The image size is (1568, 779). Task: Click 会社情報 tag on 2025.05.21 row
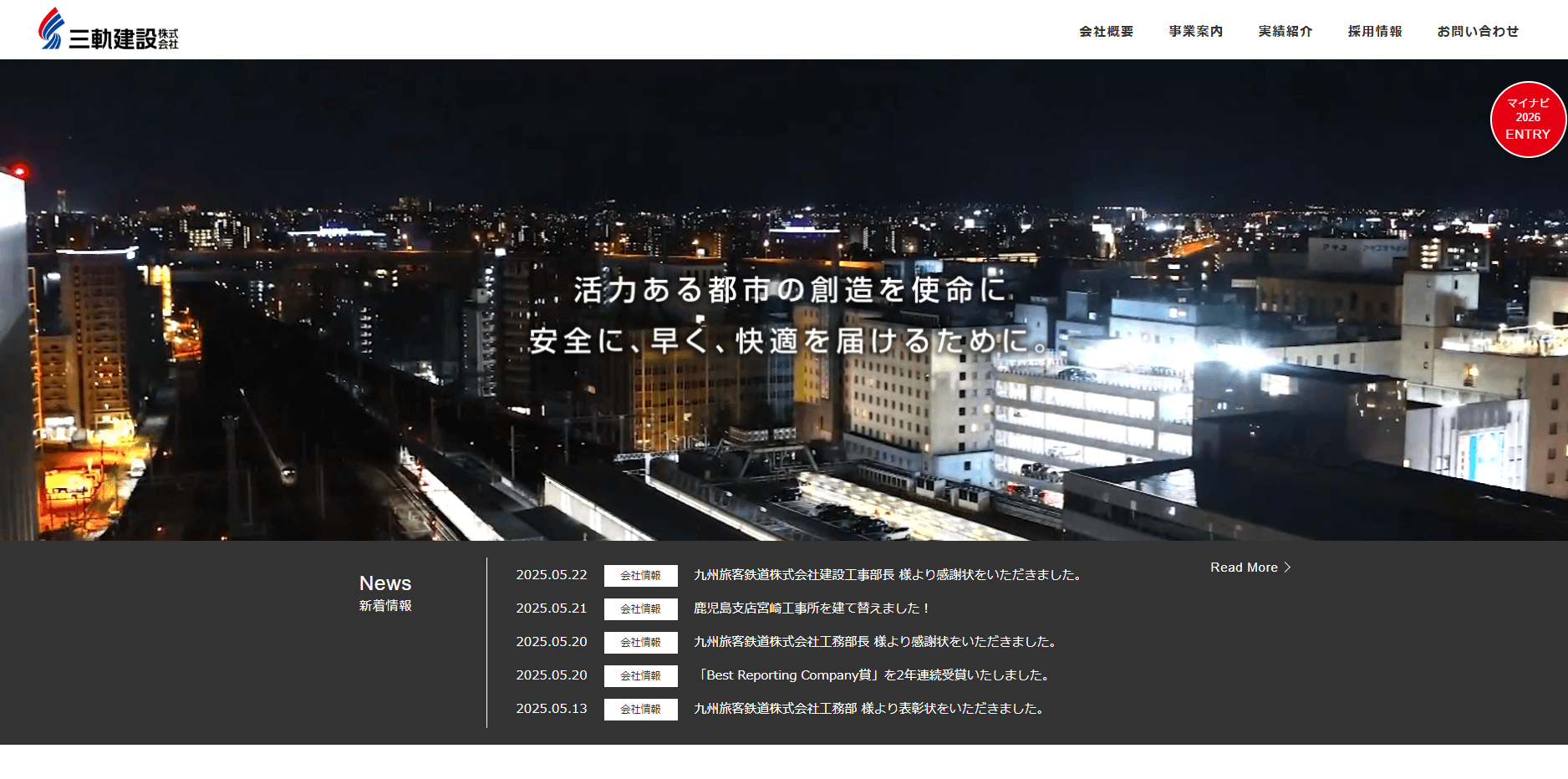click(640, 608)
